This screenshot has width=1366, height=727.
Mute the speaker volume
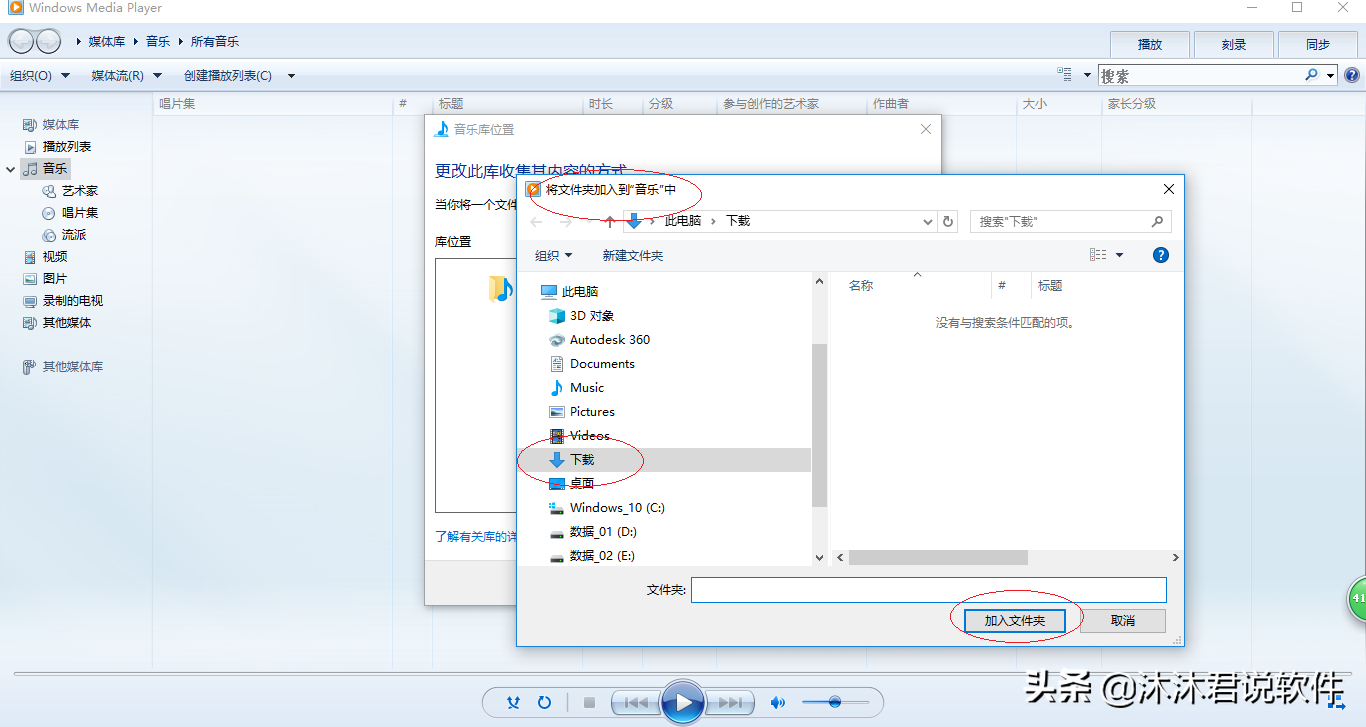(777, 702)
